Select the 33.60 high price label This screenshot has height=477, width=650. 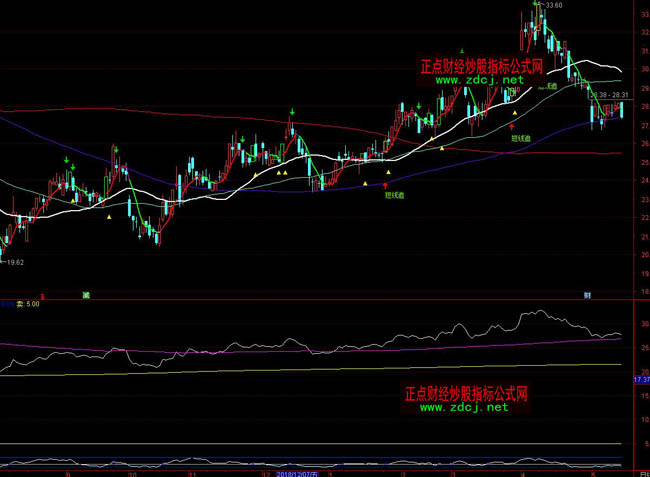(551, 6)
